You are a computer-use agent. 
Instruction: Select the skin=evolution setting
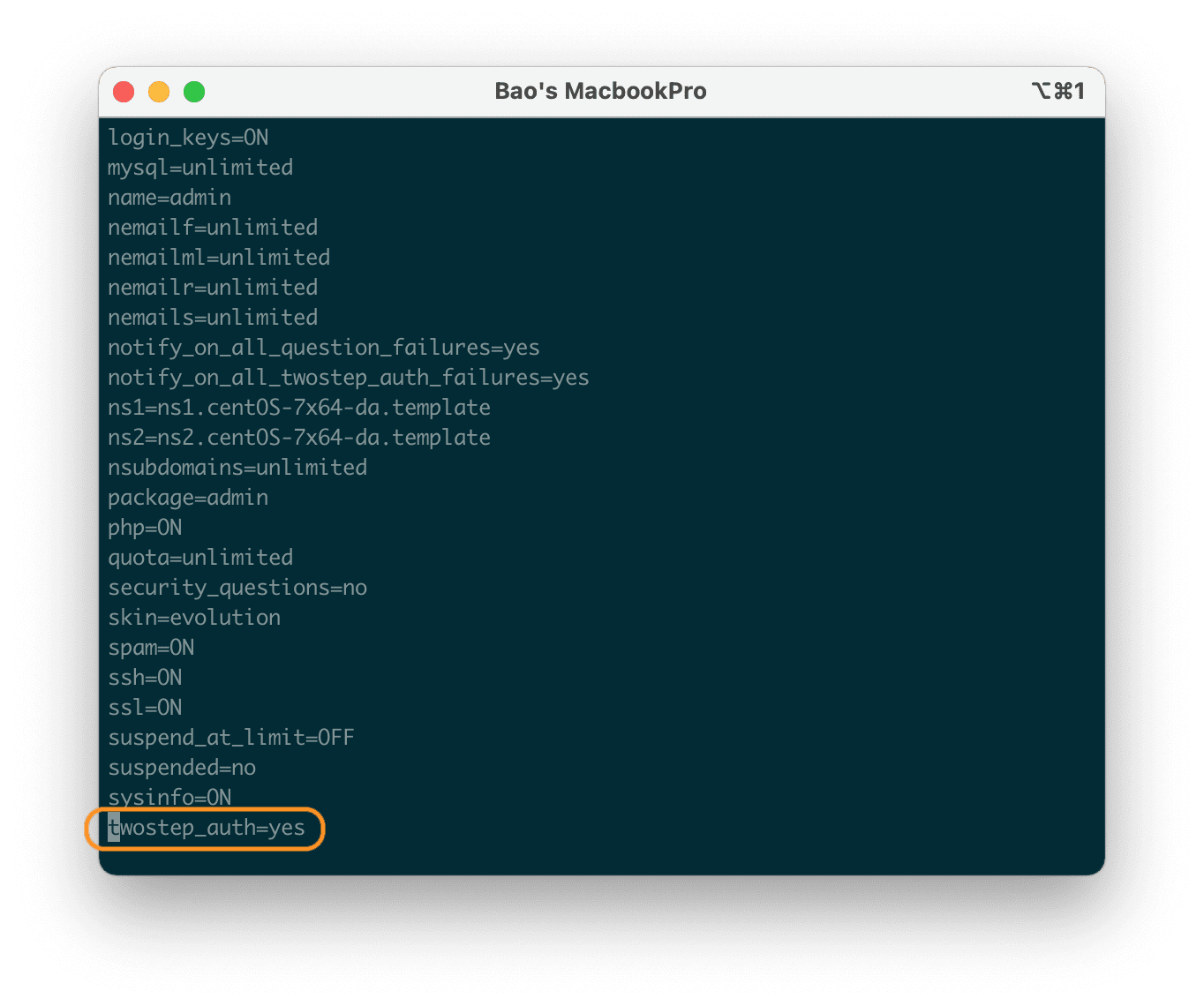[x=194, y=617]
